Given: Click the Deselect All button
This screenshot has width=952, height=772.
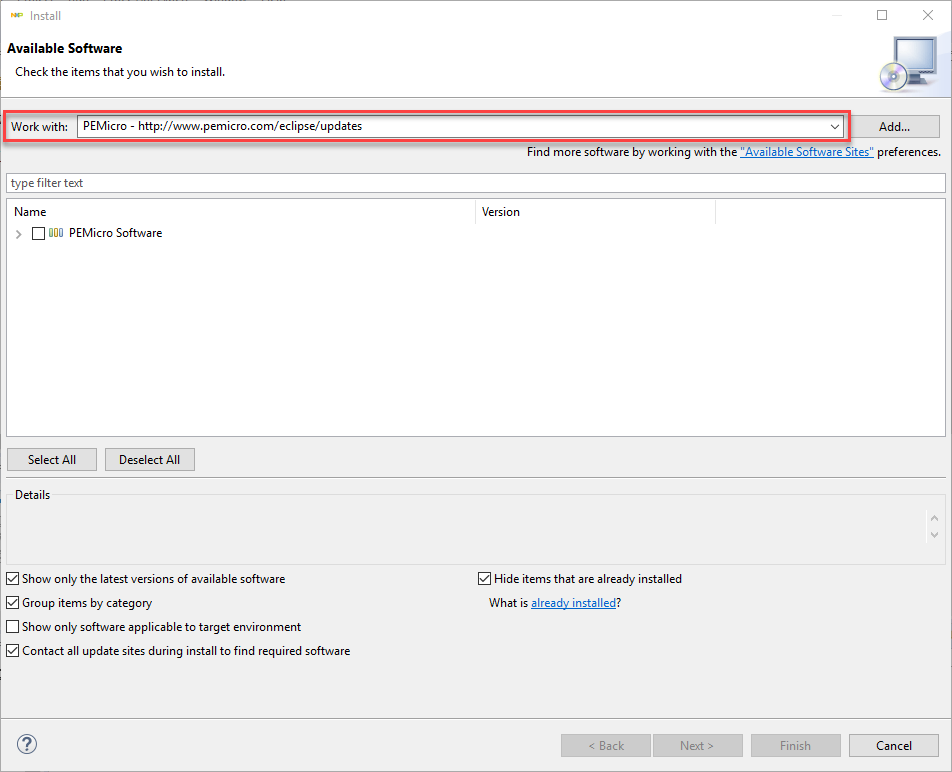Looking at the screenshot, I should click(149, 459).
